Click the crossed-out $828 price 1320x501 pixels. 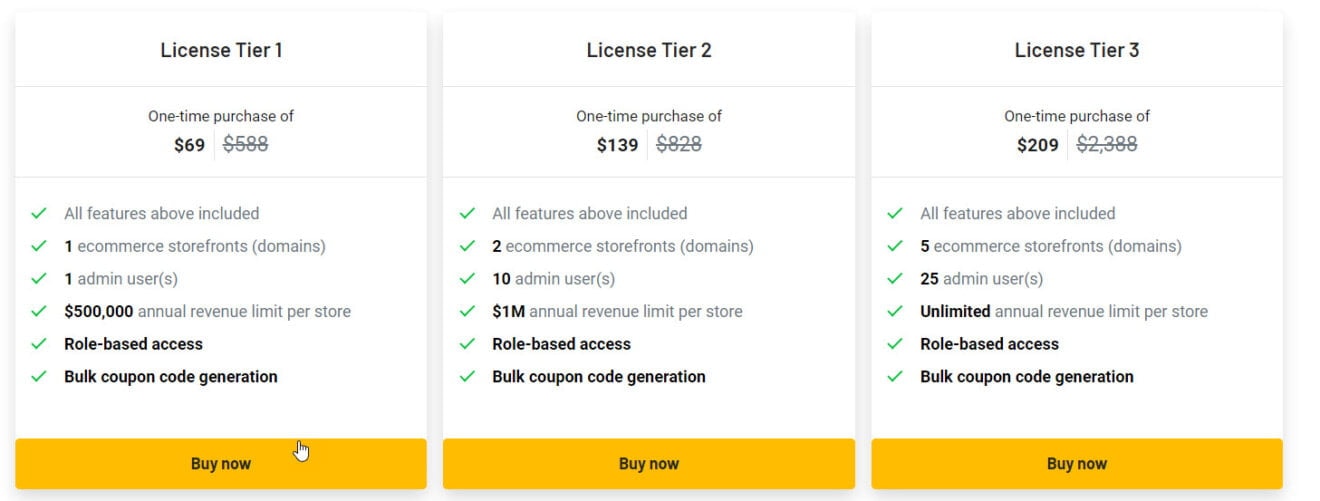[678, 145]
